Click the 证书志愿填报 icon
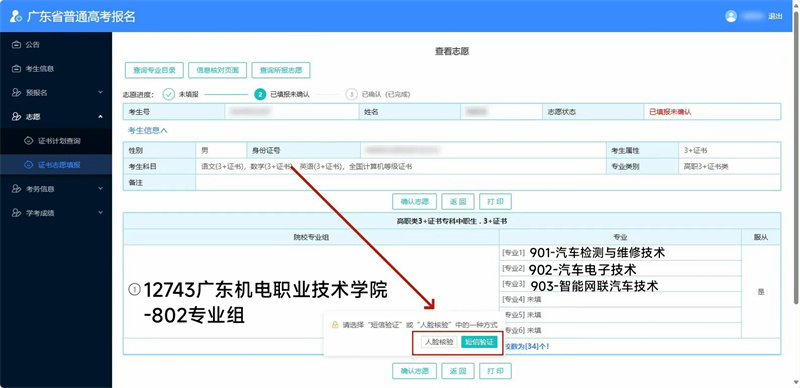800x388 pixels. [29, 164]
